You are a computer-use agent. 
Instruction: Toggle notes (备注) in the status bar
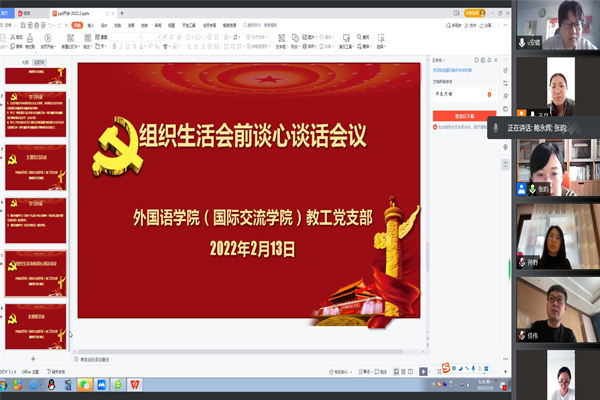pyautogui.click(x=364, y=372)
